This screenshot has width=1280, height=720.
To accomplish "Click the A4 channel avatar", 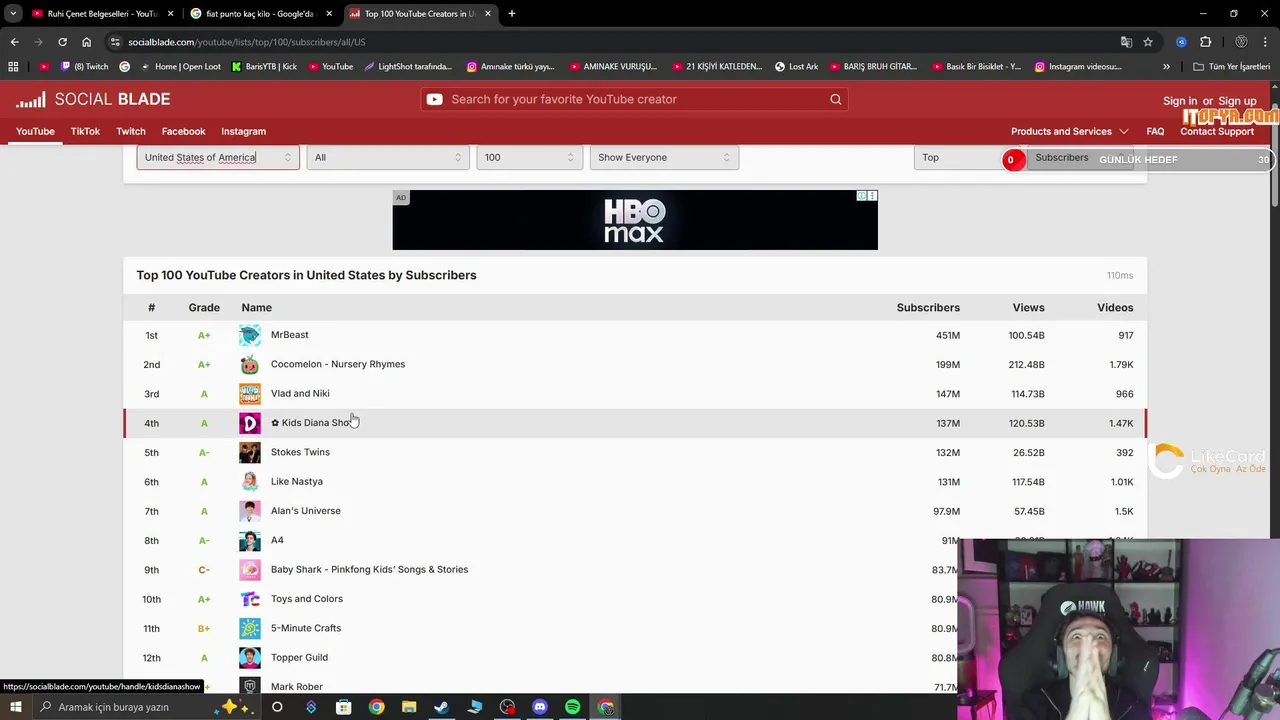I will (x=250, y=541).
